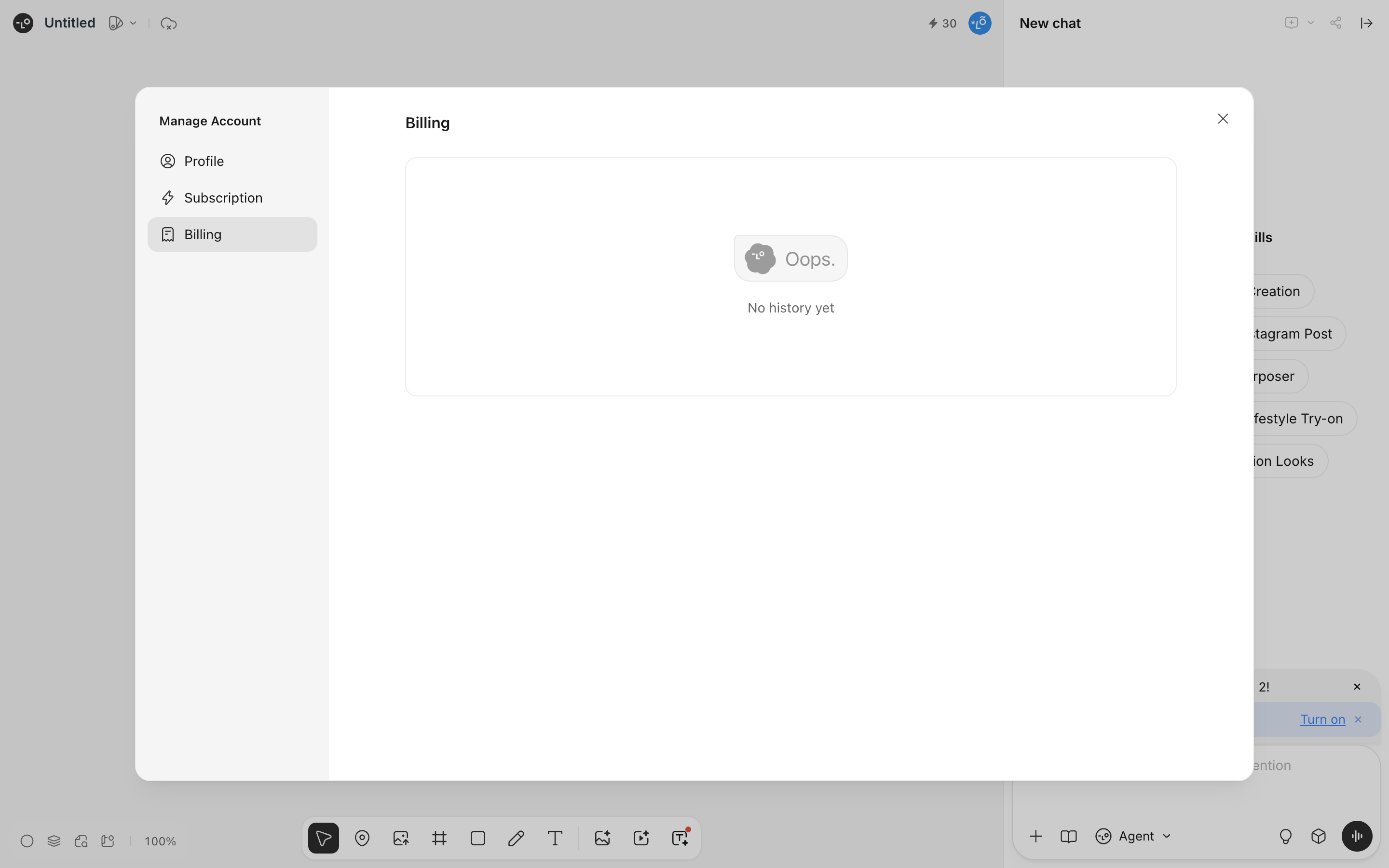Click the Untitled project title
Viewport: 1389px width, 868px height.
pos(69,23)
